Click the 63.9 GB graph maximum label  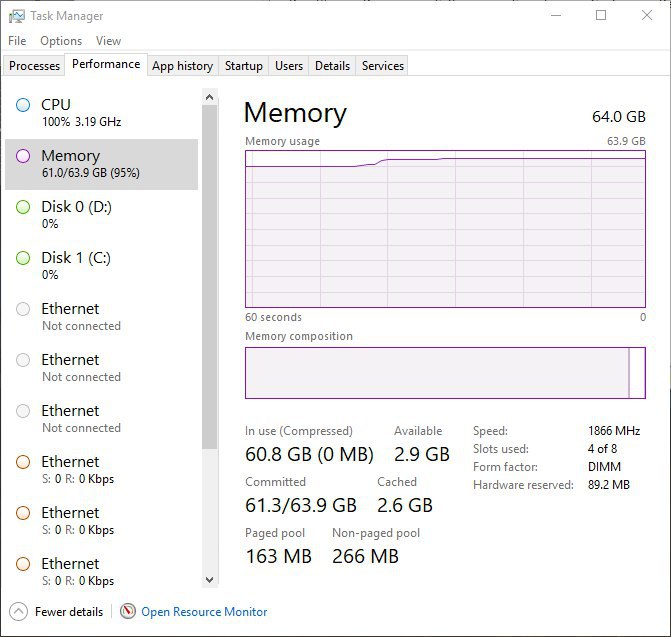[626, 141]
